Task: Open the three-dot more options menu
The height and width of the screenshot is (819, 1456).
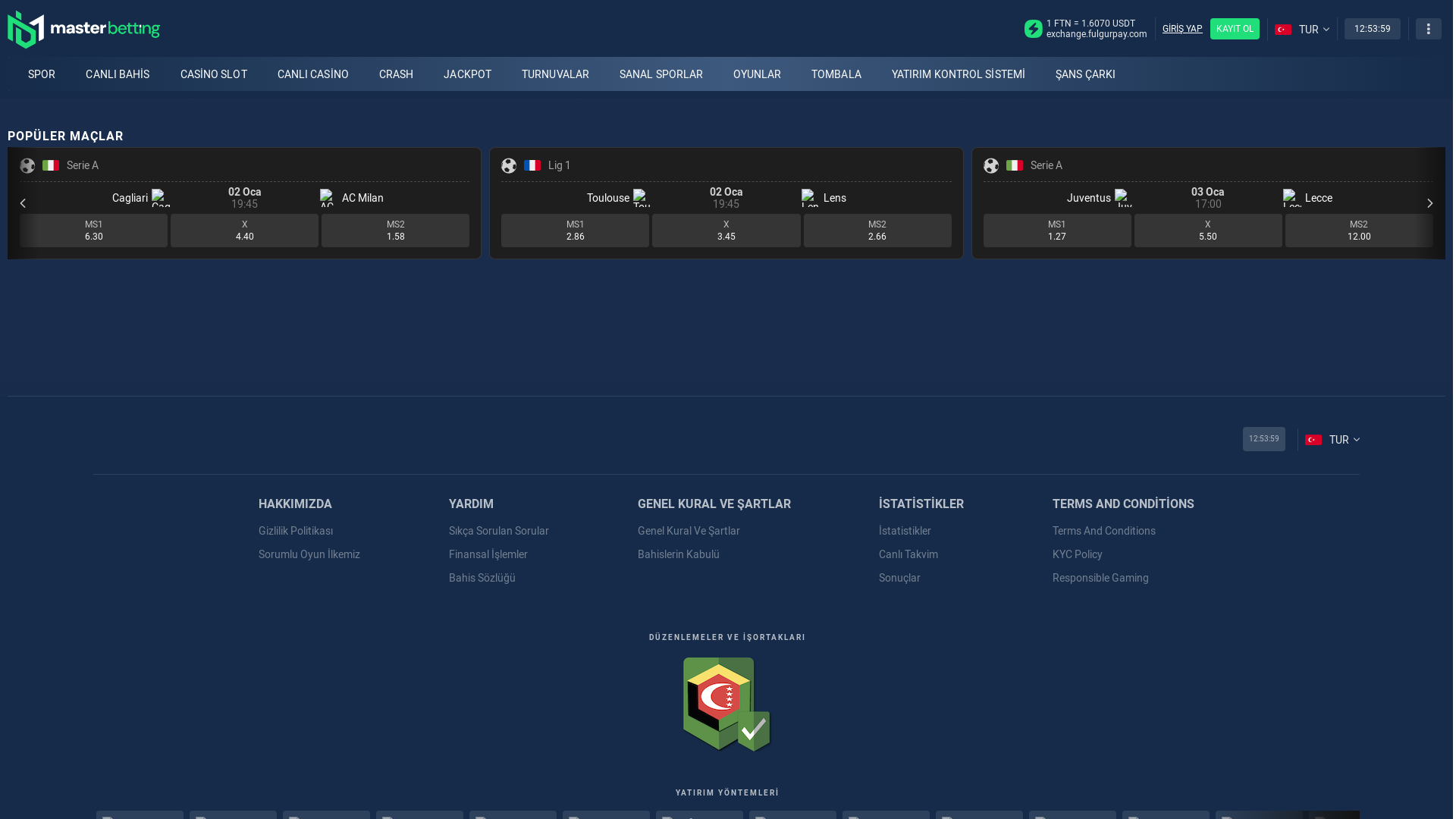Action: (1428, 29)
